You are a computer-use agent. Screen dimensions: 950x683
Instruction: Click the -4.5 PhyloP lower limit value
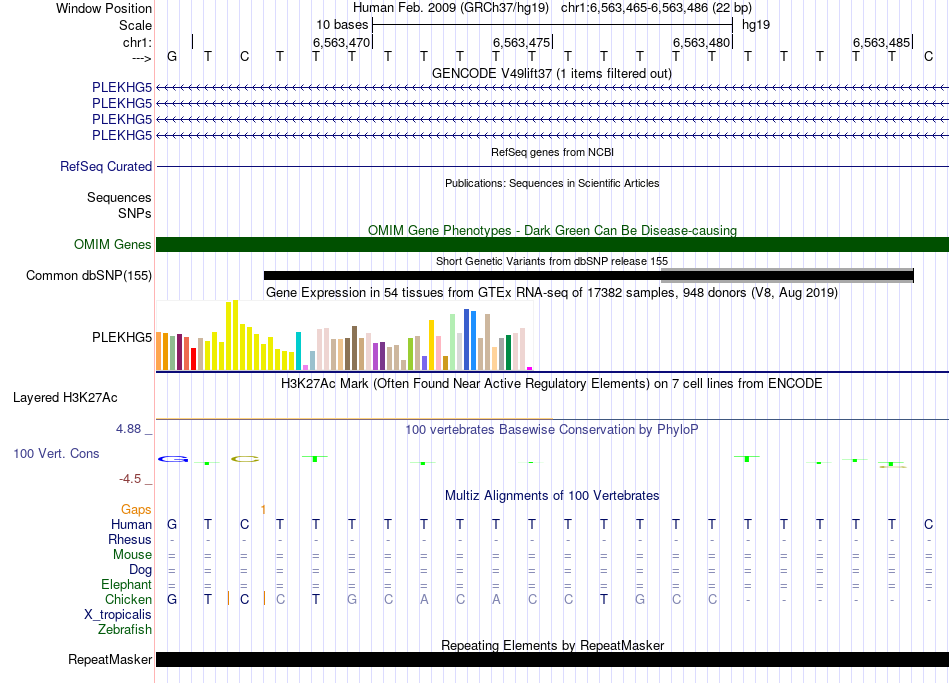pos(130,479)
